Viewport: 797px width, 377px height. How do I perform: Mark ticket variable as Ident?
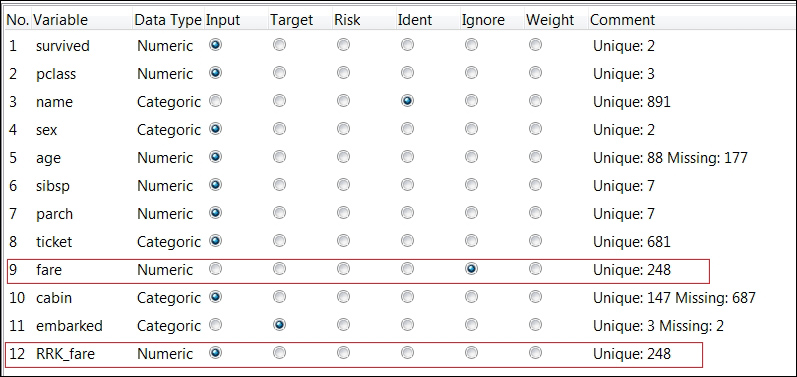pyautogui.click(x=407, y=241)
